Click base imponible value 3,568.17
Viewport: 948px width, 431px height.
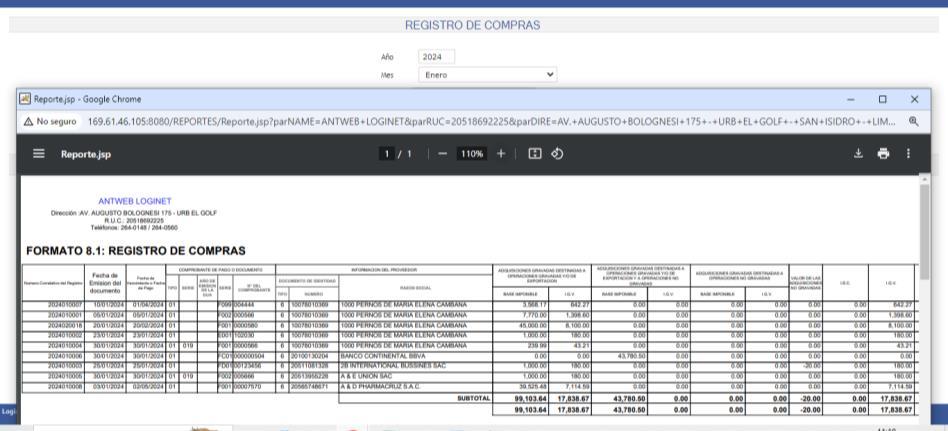tap(533, 305)
